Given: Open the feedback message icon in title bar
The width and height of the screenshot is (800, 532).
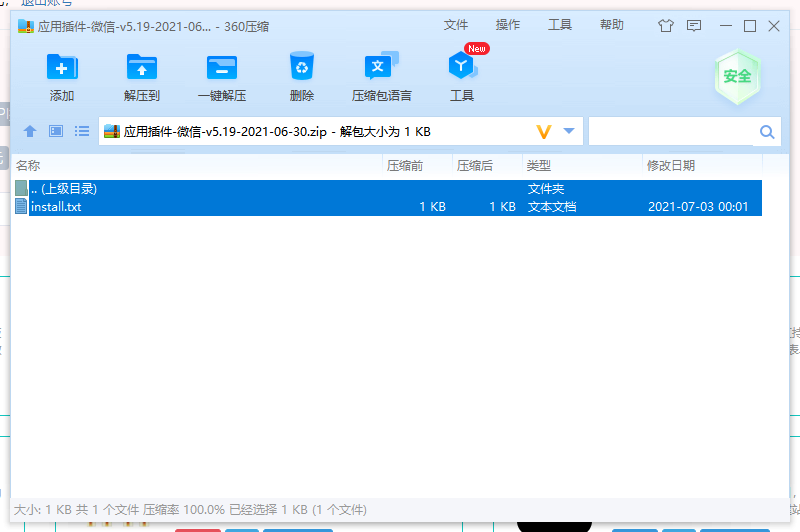Looking at the screenshot, I should pos(694,26).
